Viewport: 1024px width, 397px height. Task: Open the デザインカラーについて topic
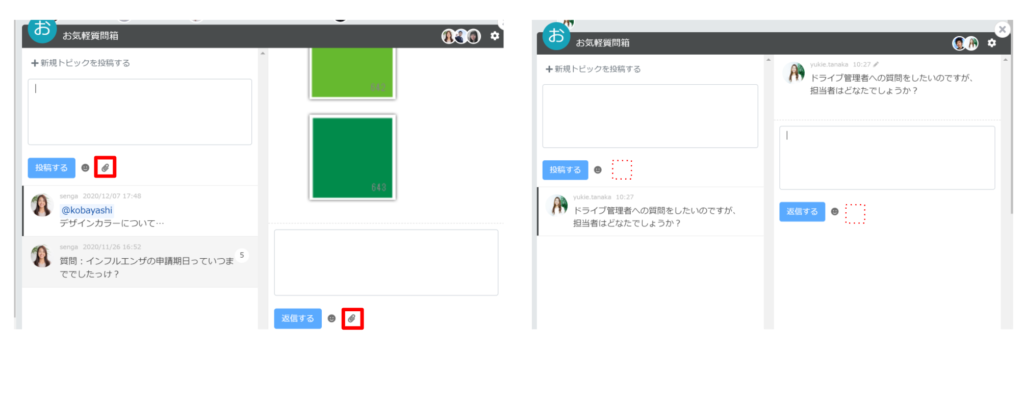coord(140,210)
